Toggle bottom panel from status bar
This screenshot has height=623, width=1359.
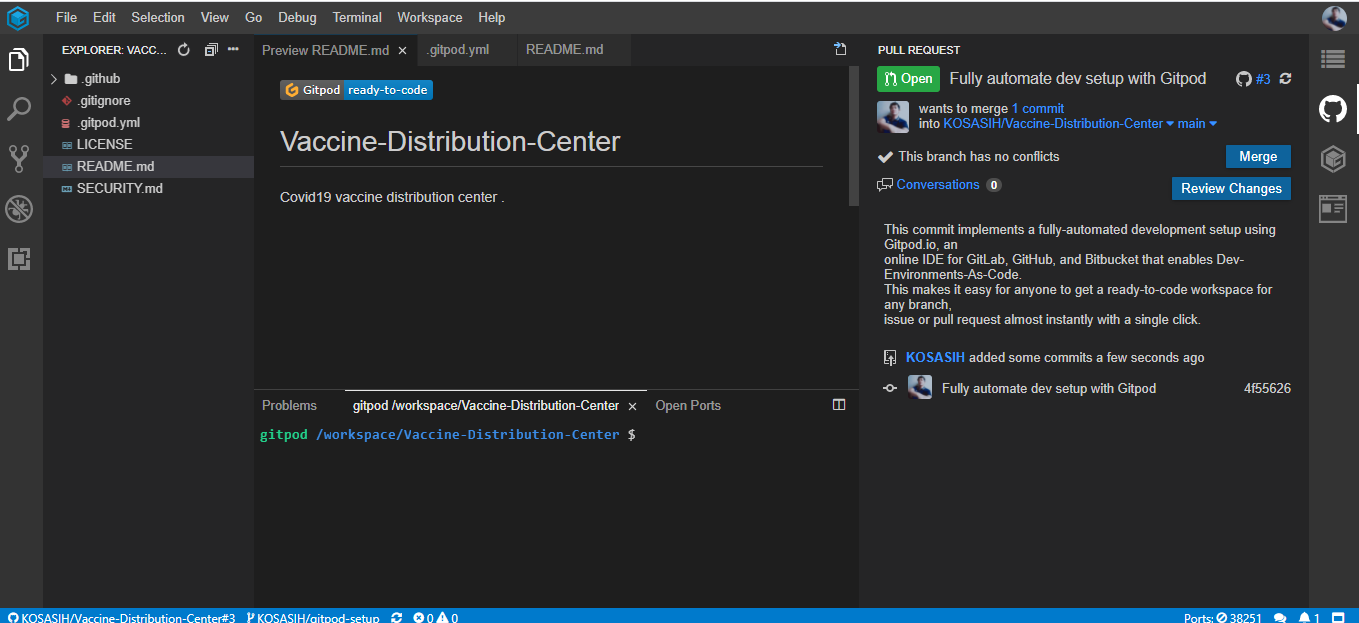tap(1338, 618)
